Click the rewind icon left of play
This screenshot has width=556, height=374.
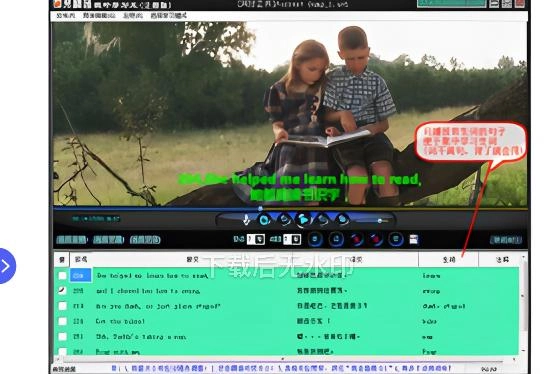click(285, 220)
